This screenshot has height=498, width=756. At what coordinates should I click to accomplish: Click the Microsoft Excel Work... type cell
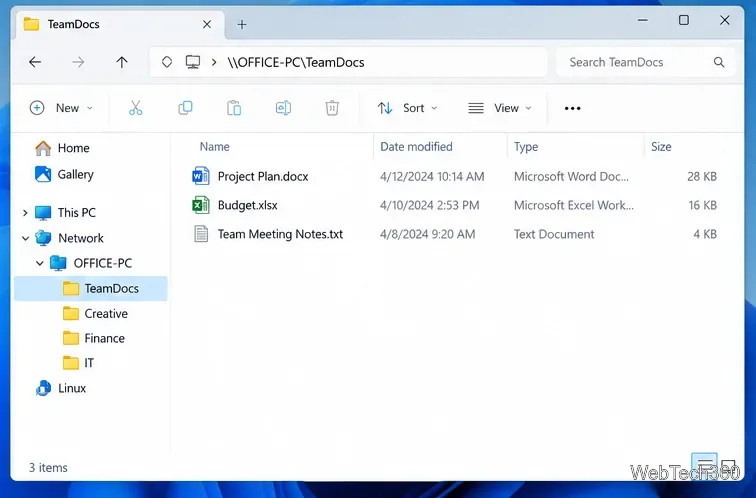tap(574, 205)
